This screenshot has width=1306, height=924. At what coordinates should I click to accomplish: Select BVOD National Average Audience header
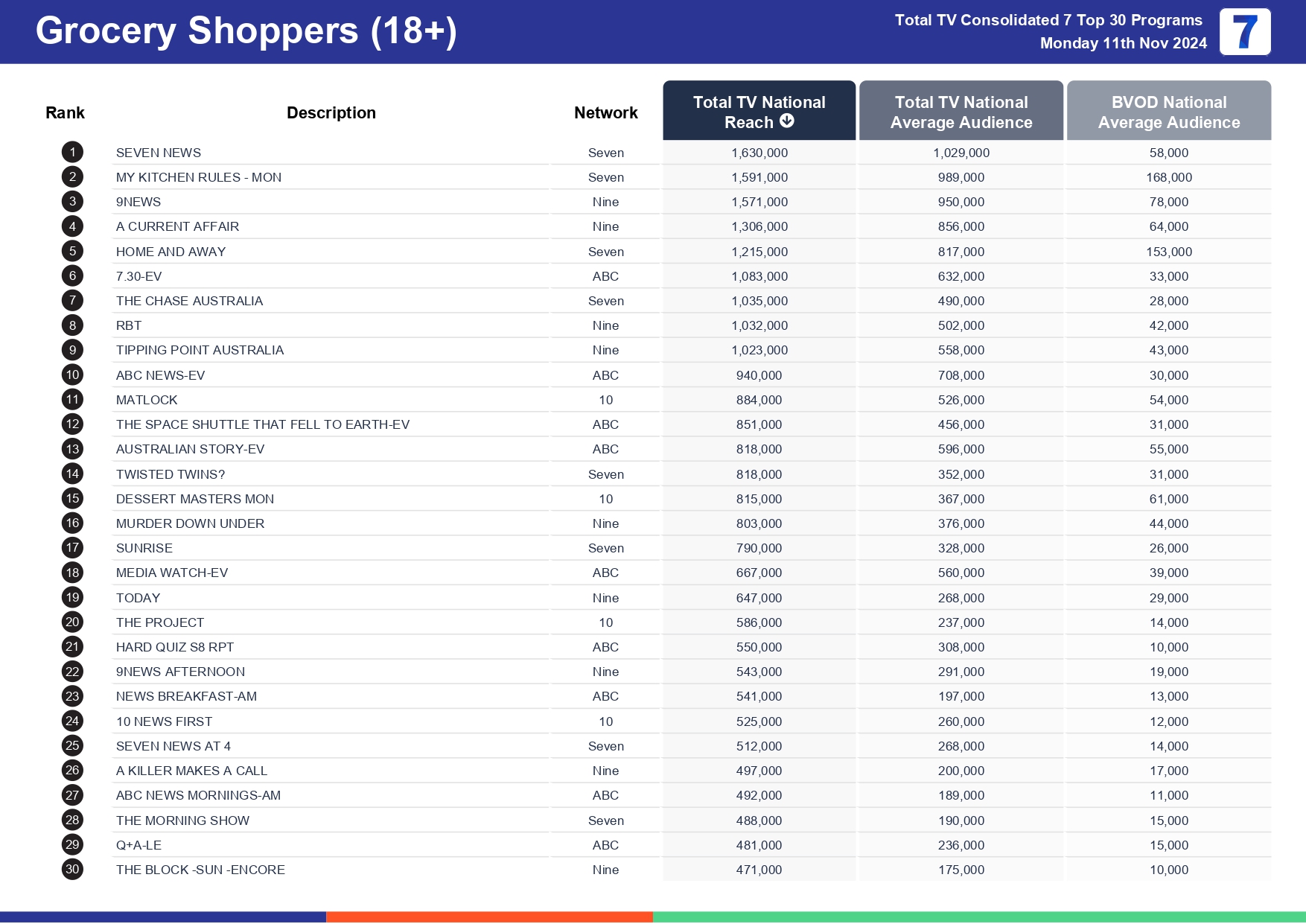tap(1168, 112)
